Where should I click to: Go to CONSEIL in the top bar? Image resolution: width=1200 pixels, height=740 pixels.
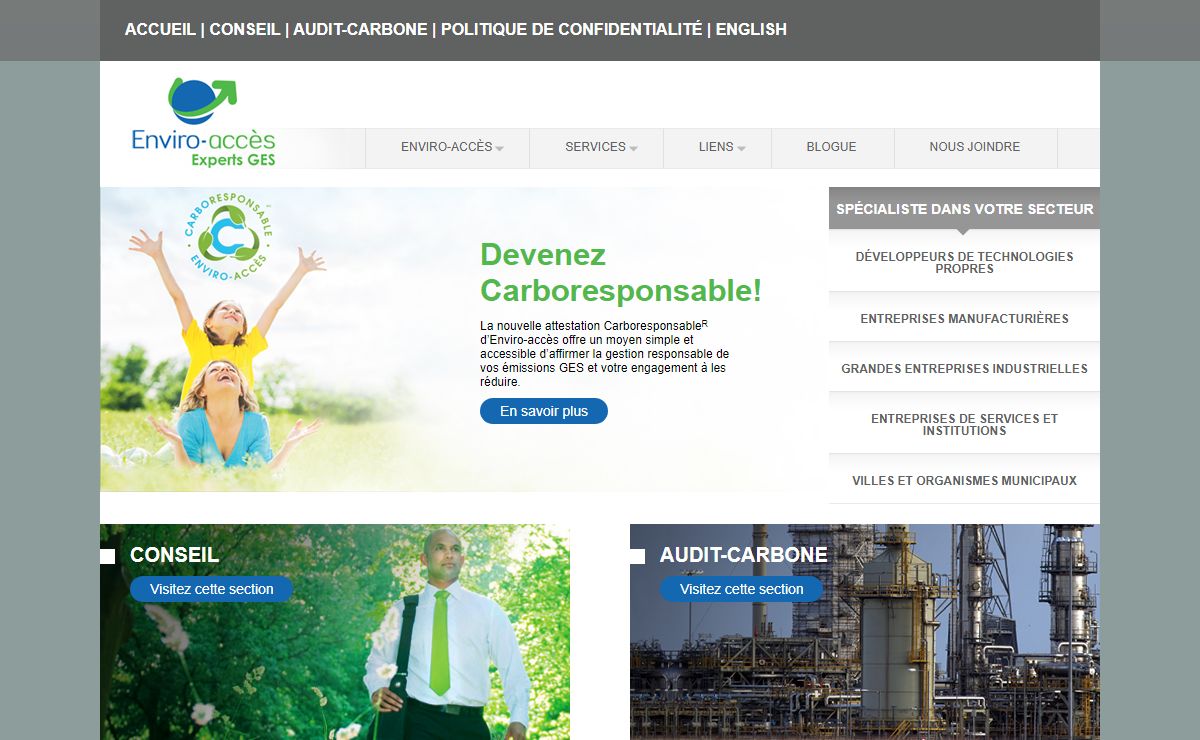click(x=245, y=29)
